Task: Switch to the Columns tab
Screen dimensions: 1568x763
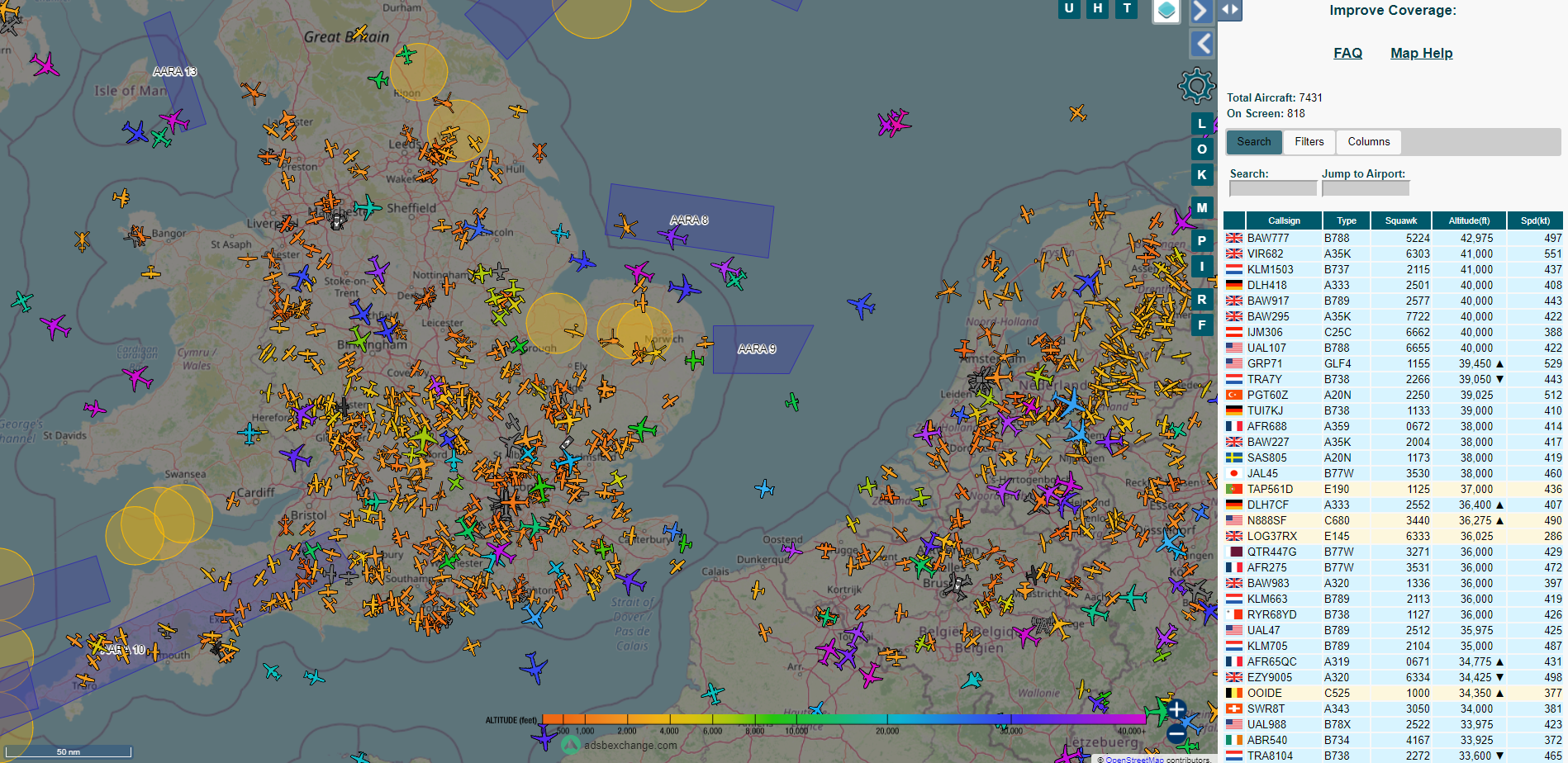Action: [1369, 142]
